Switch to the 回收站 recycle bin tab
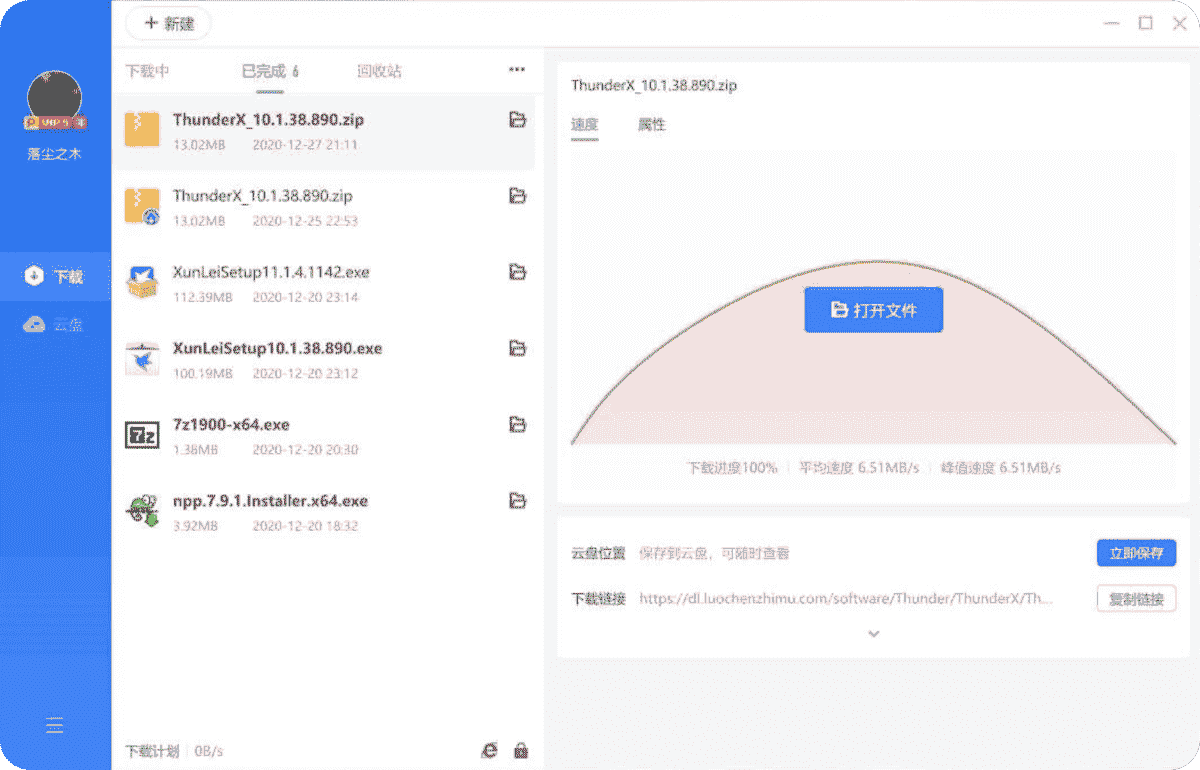The height and width of the screenshot is (770, 1200). point(379,71)
